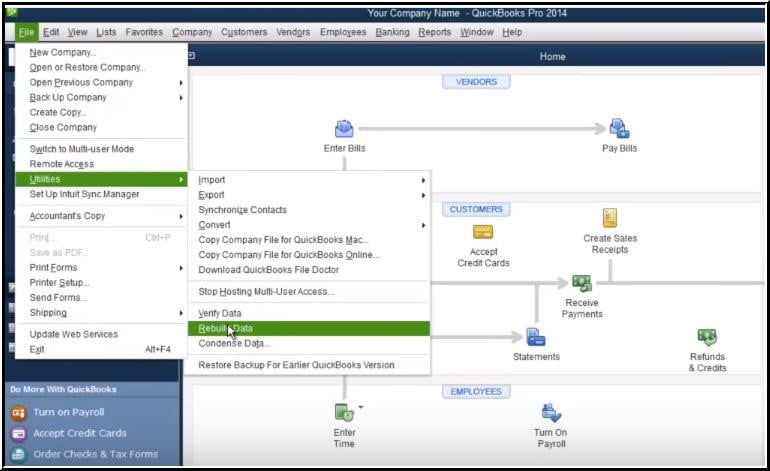Select Download QuickBooks File Doctor

(309, 270)
